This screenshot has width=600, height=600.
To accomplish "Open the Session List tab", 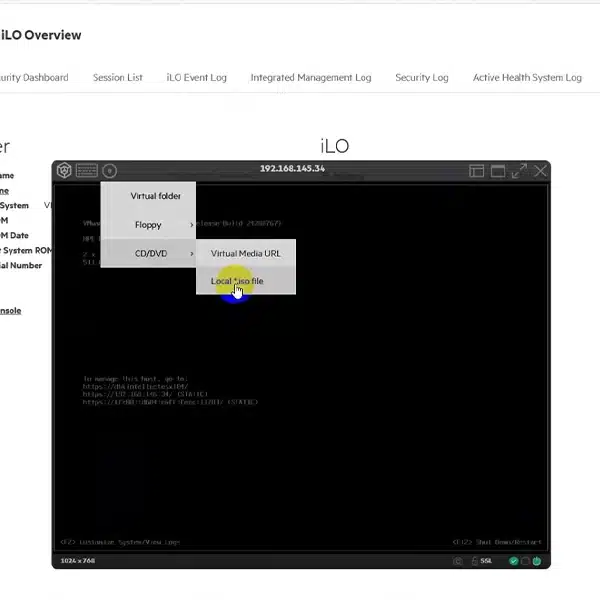I will tap(117, 77).
